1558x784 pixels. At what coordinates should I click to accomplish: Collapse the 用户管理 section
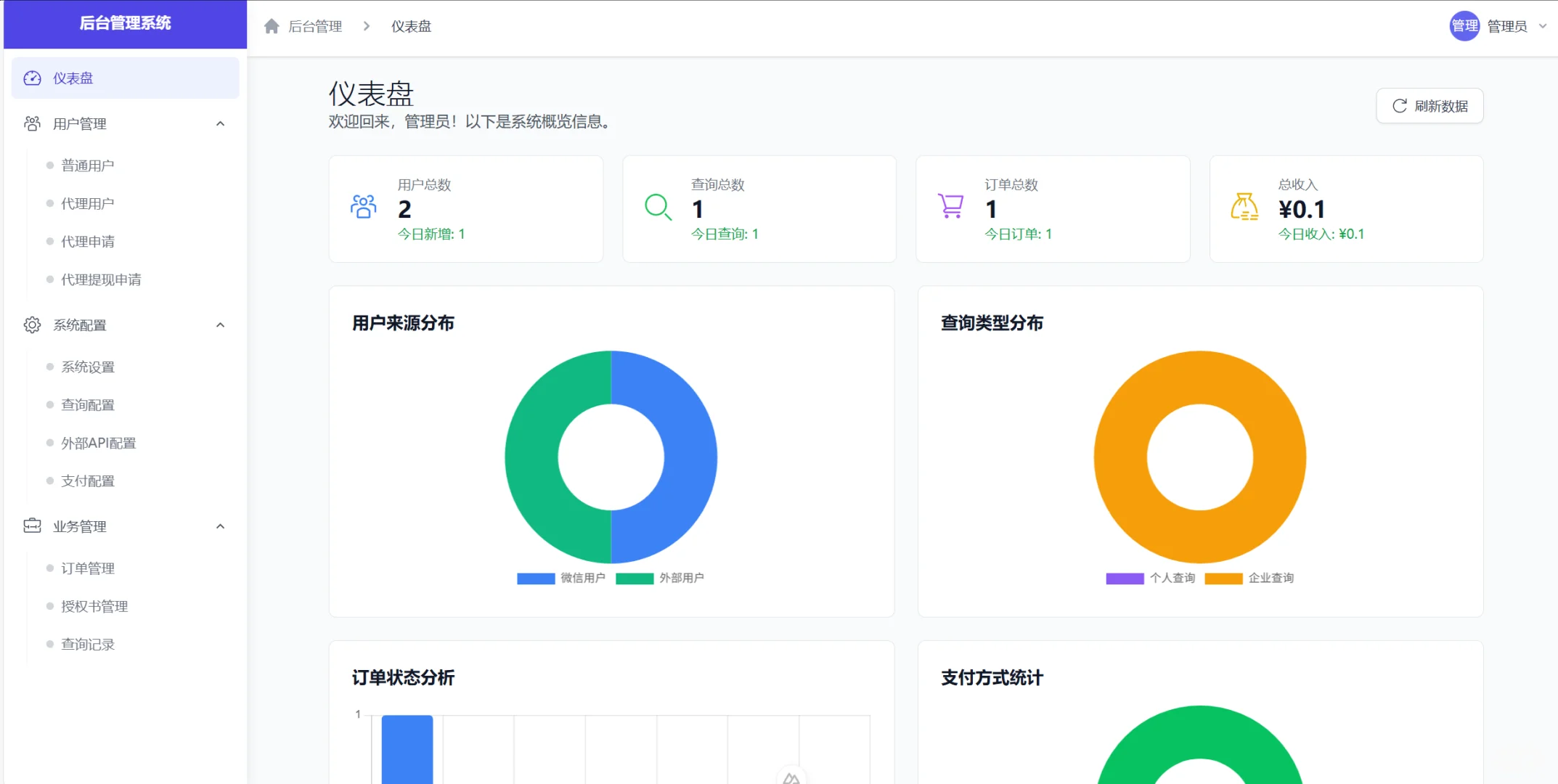220,123
